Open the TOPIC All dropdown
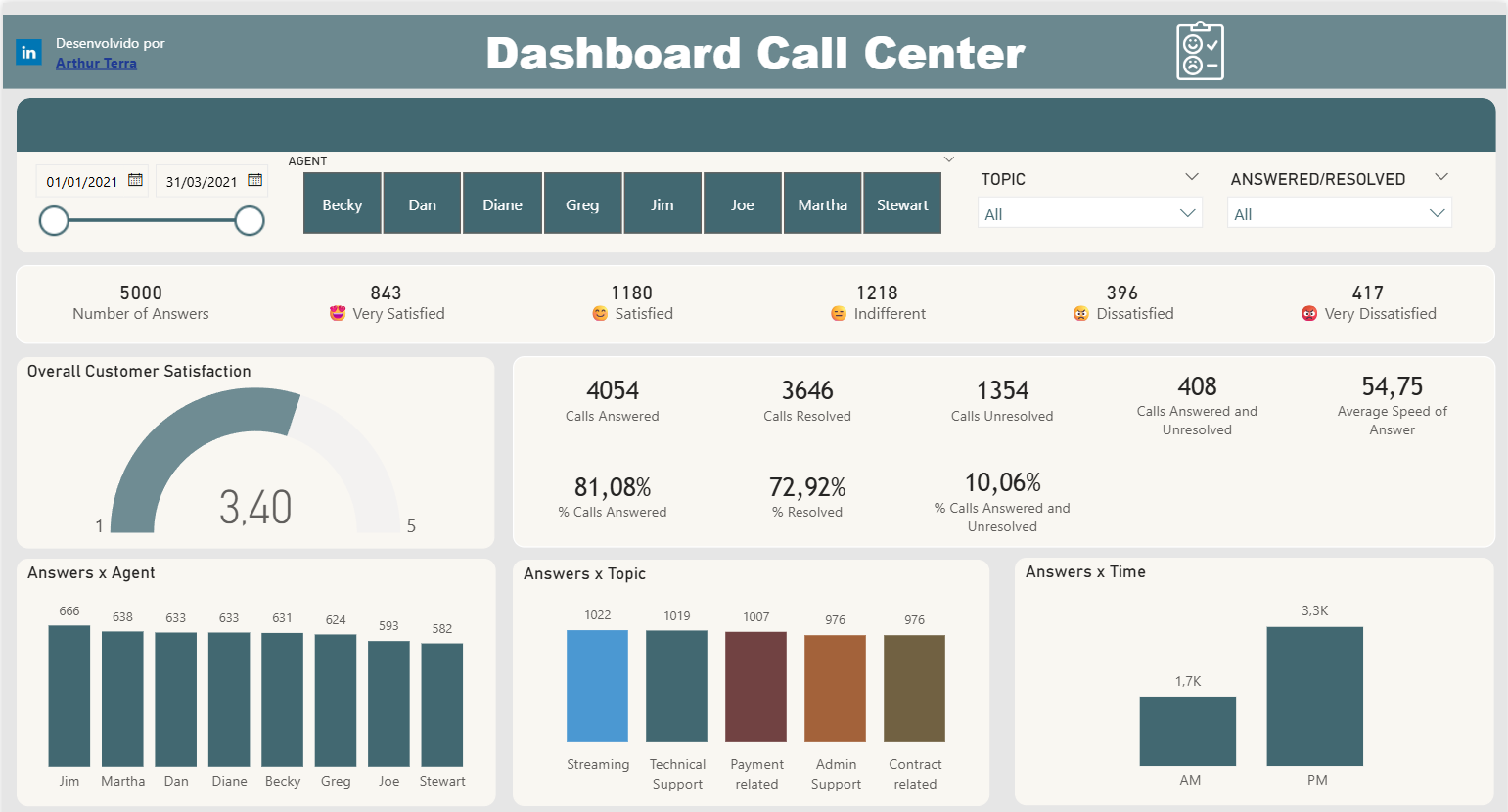This screenshot has width=1508, height=812. coord(1089,213)
